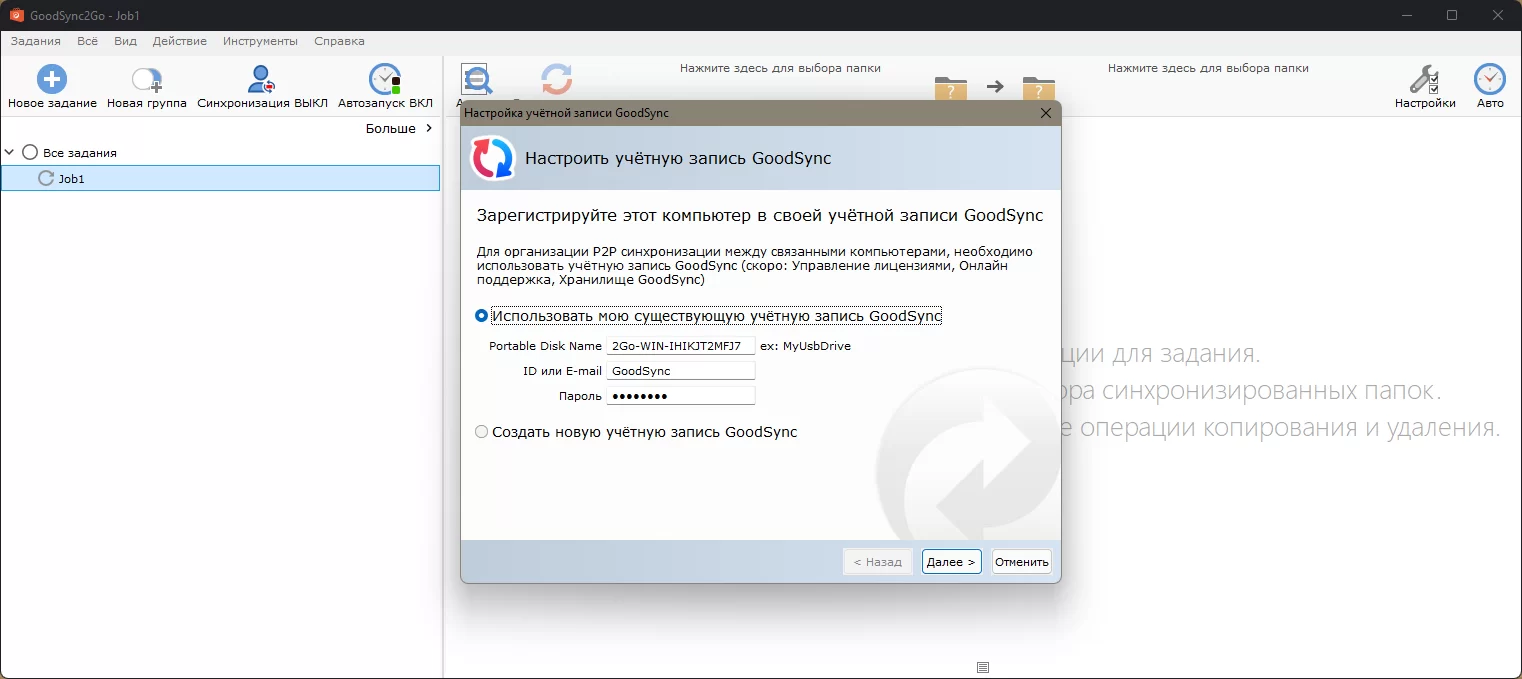Screen dimensions: 1522x679
Task: Click the Пароль password field
Action: 681,396
